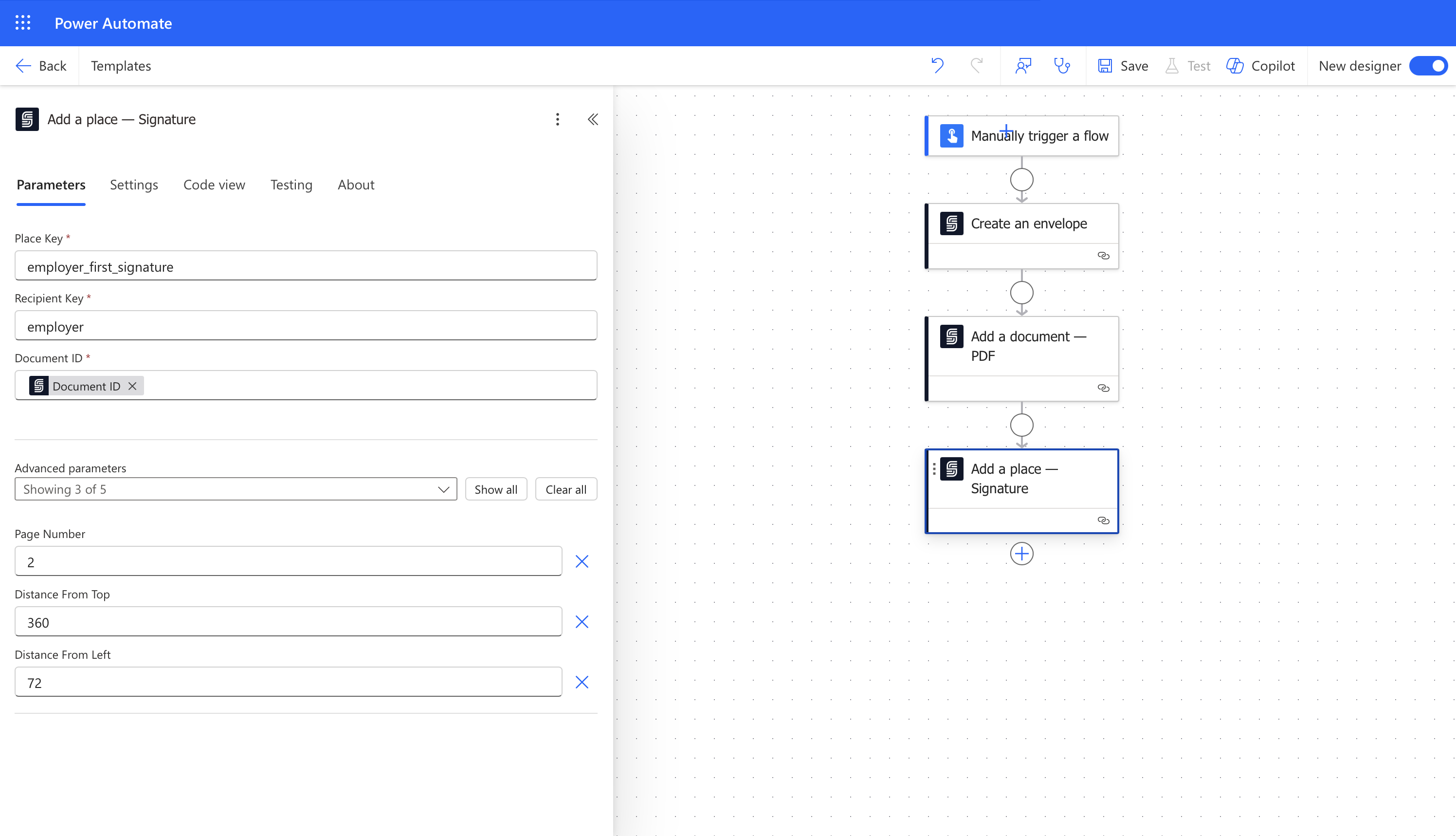Click connection link icon on Add a document
Screen dimensions: 1456x836
click(1103, 388)
